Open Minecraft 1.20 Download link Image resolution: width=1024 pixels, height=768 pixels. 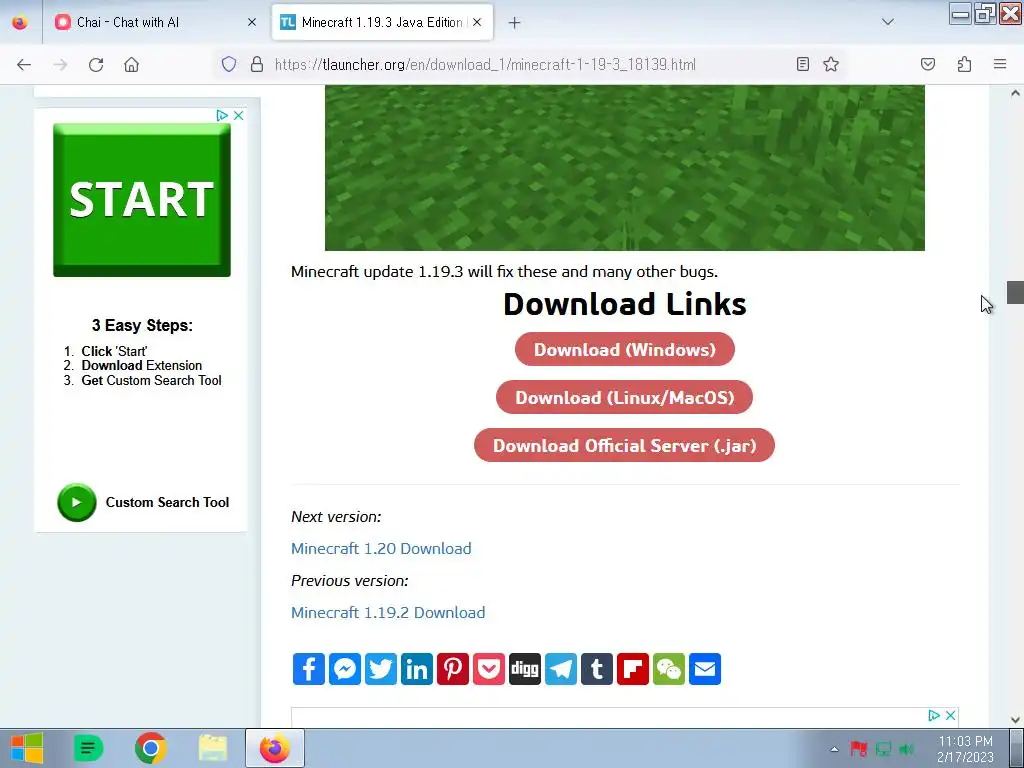point(381,549)
